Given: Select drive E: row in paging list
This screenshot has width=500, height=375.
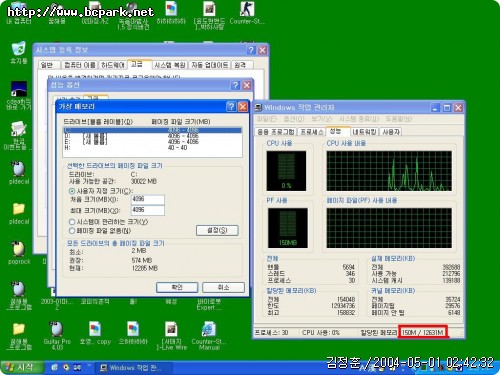Looking at the screenshot, I should coord(152,142).
